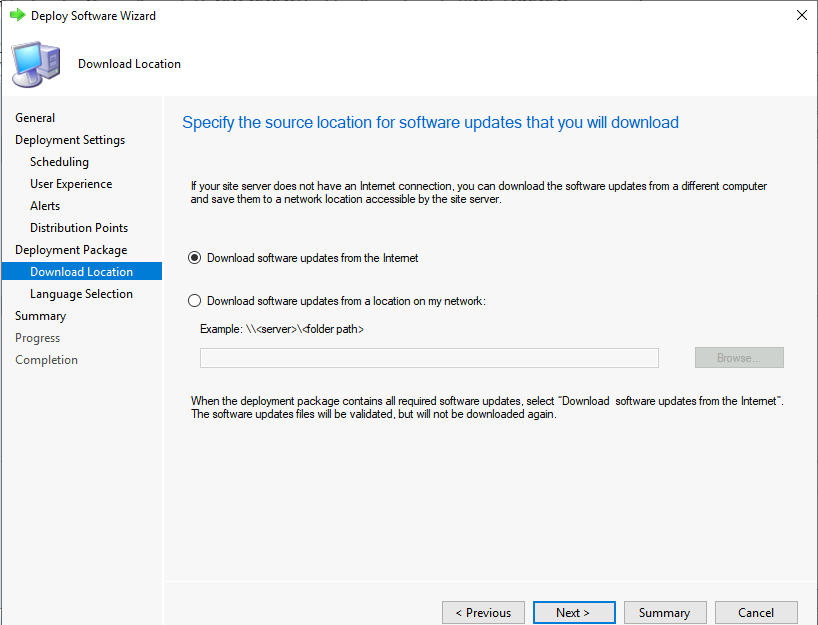Click the Summary button at the bottom
Image resolution: width=818 pixels, height=625 pixels.
click(x=664, y=613)
